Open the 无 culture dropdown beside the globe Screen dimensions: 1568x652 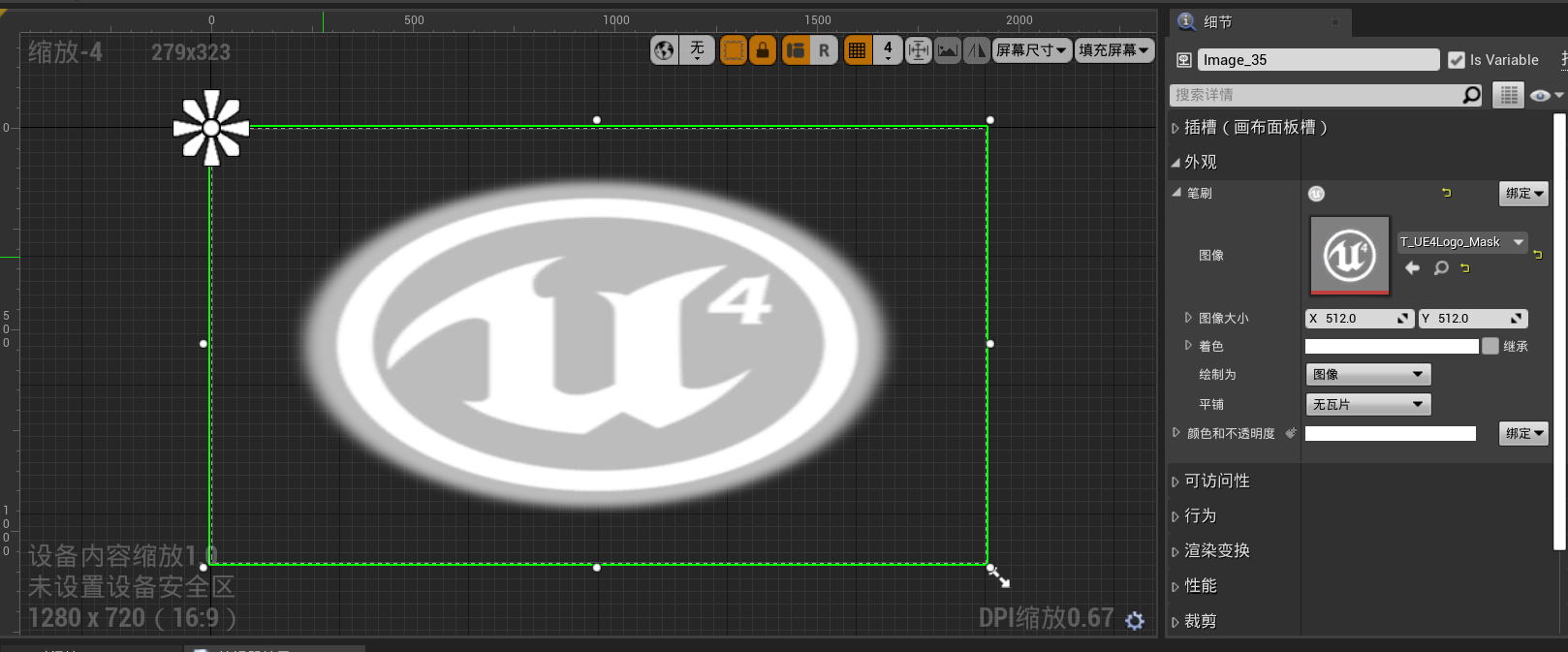click(x=697, y=50)
